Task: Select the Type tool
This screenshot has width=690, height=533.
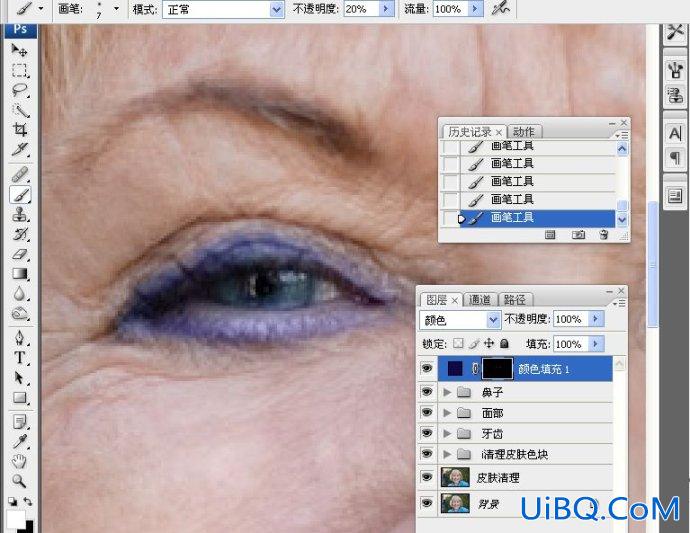Action: click(x=19, y=358)
